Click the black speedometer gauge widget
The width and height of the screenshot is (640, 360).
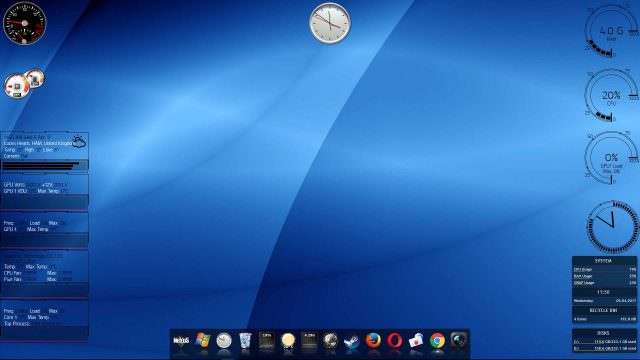click(24, 23)
